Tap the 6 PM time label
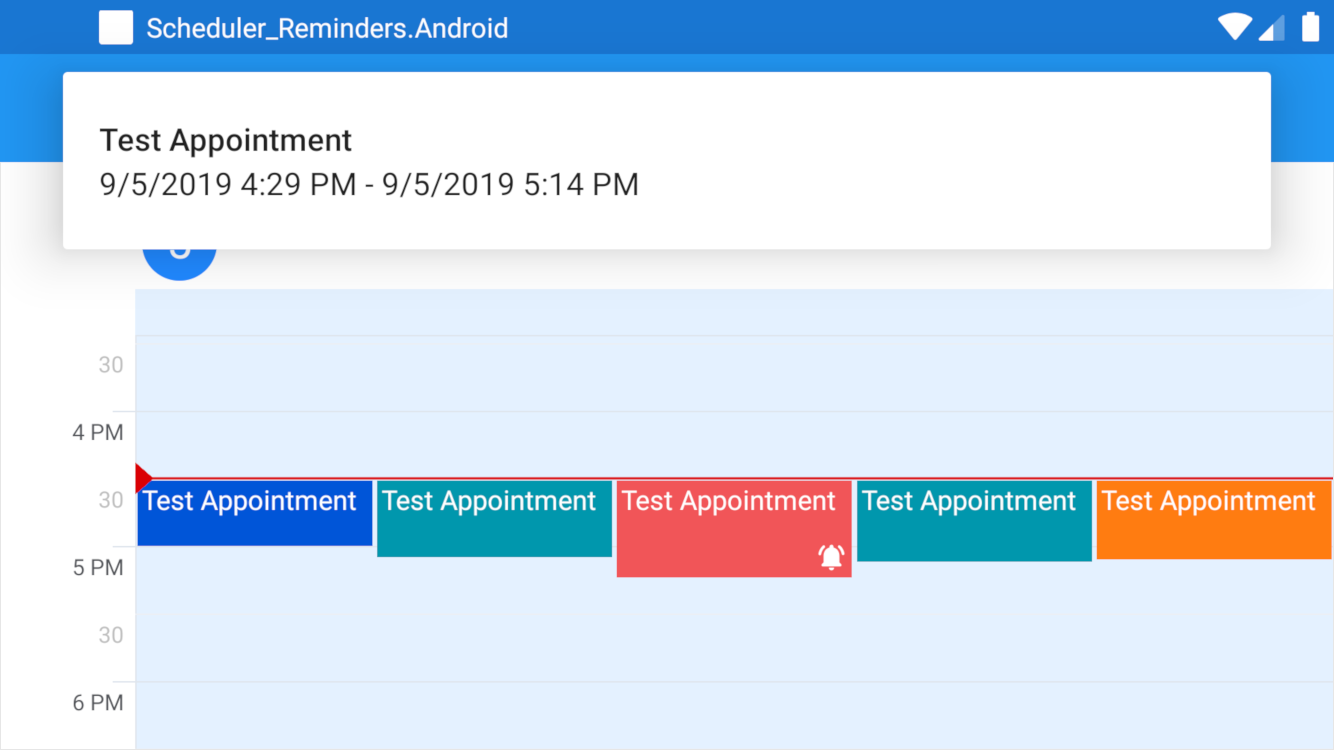Screen dimensions: 1334x750 (x=98, y=702)
